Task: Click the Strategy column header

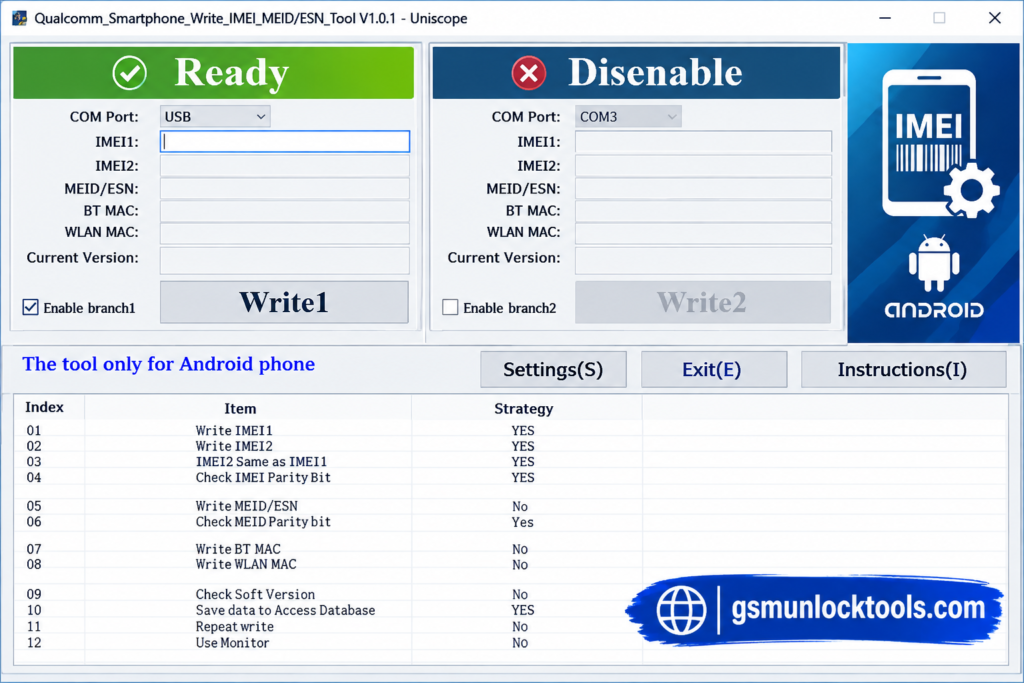Action: (x=526, y=408)
